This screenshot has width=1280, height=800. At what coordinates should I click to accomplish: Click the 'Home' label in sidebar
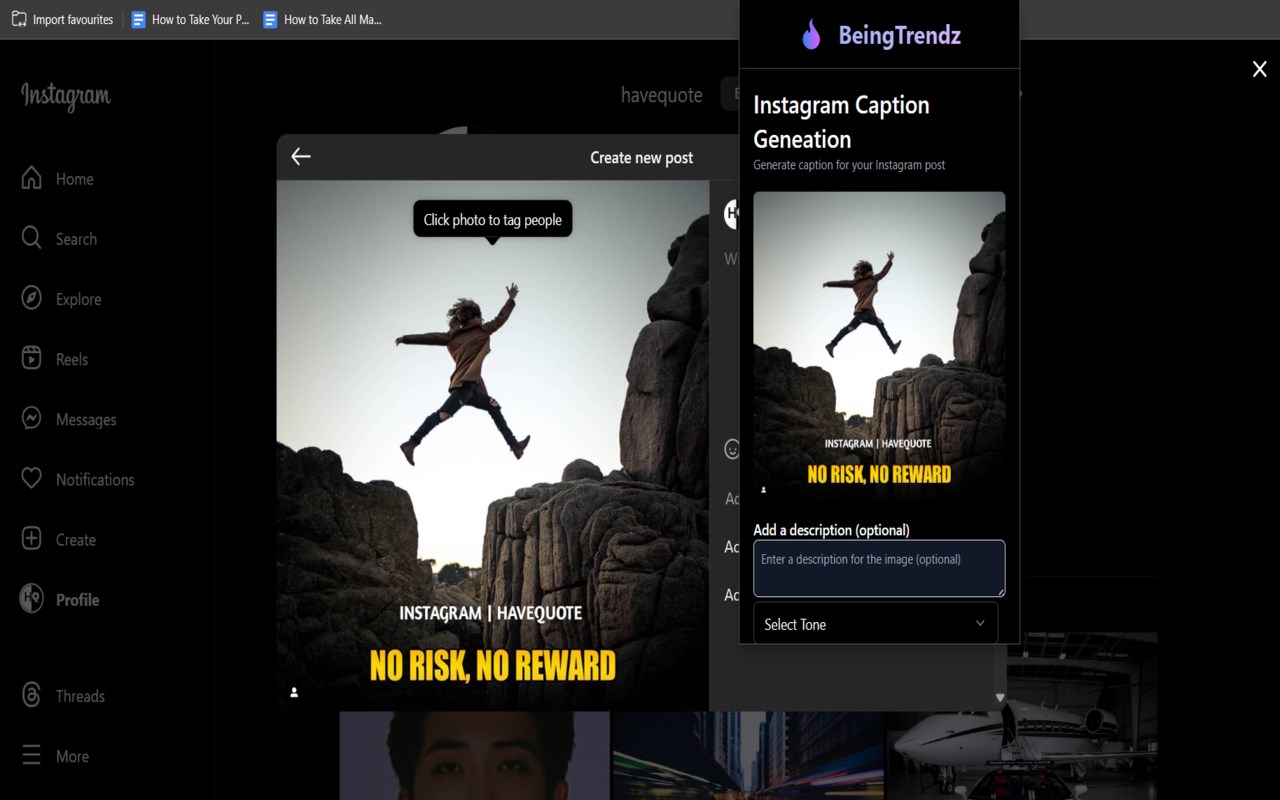point(75,179)
